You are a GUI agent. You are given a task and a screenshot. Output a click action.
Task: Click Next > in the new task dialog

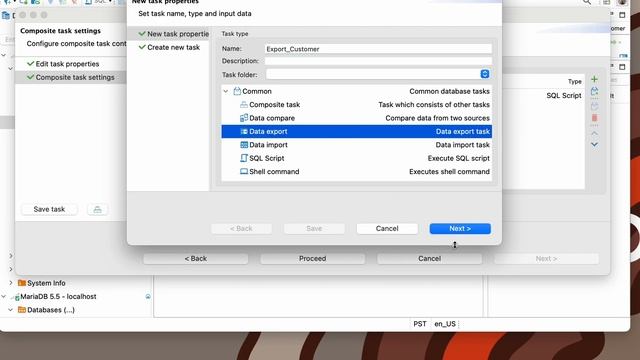point(460,229)
